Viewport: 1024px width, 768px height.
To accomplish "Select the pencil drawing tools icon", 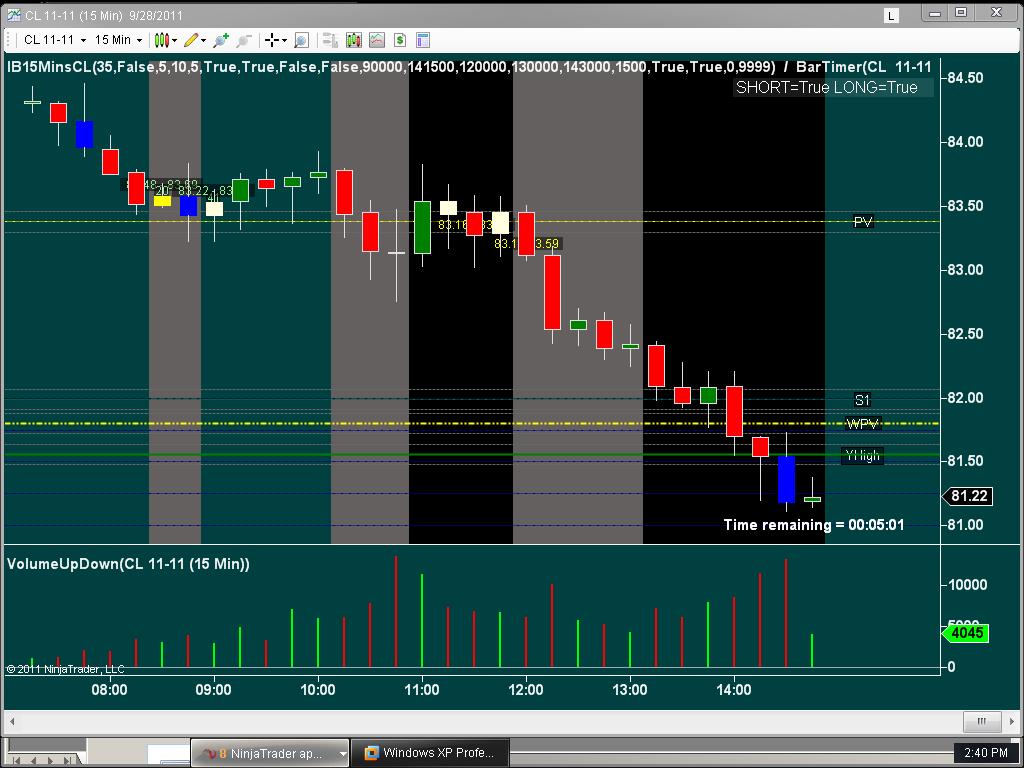I will point(191,40).
